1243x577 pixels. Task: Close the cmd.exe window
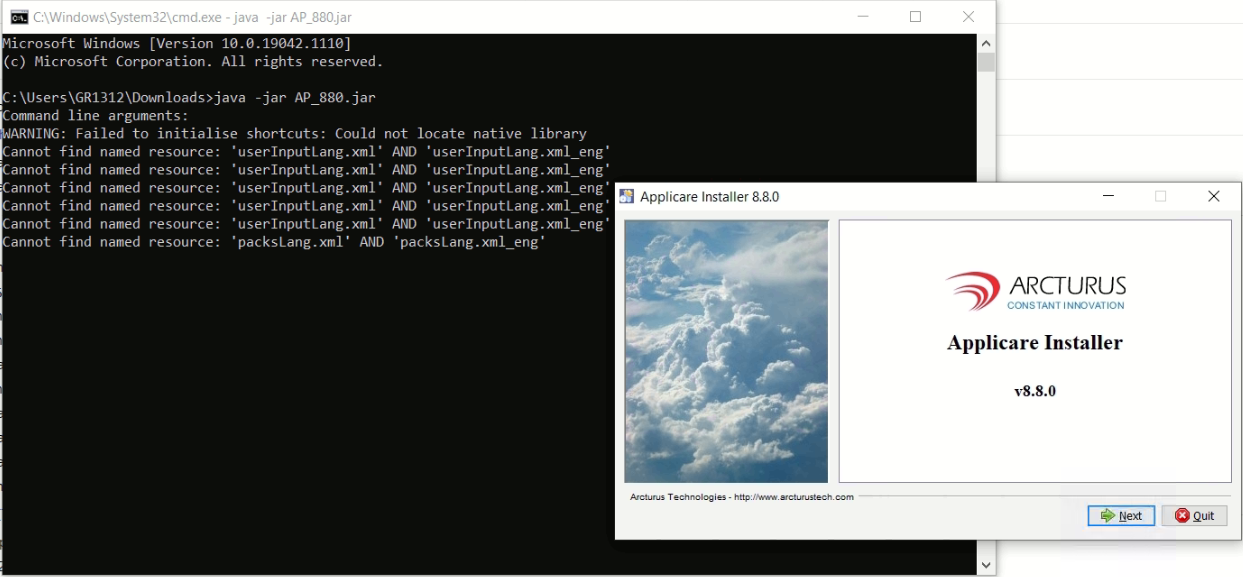[968, 17]
